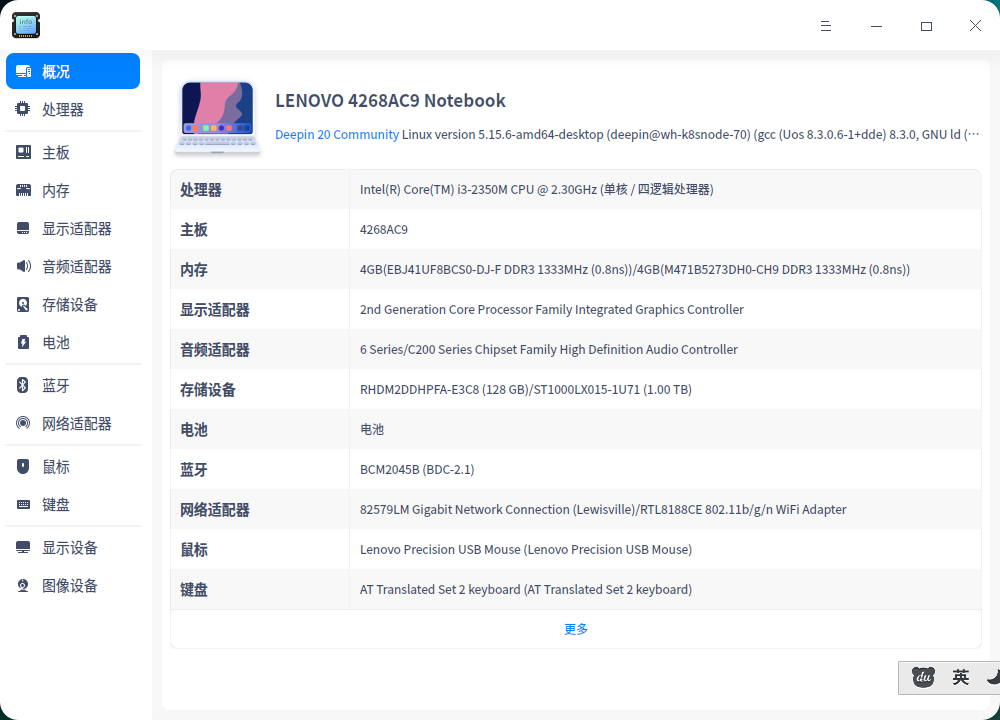The height and width of the screenshot is (720, 1000).
Task: Click the 4GB DDR3 1333MHz memory value
Action: coord(635,270)
